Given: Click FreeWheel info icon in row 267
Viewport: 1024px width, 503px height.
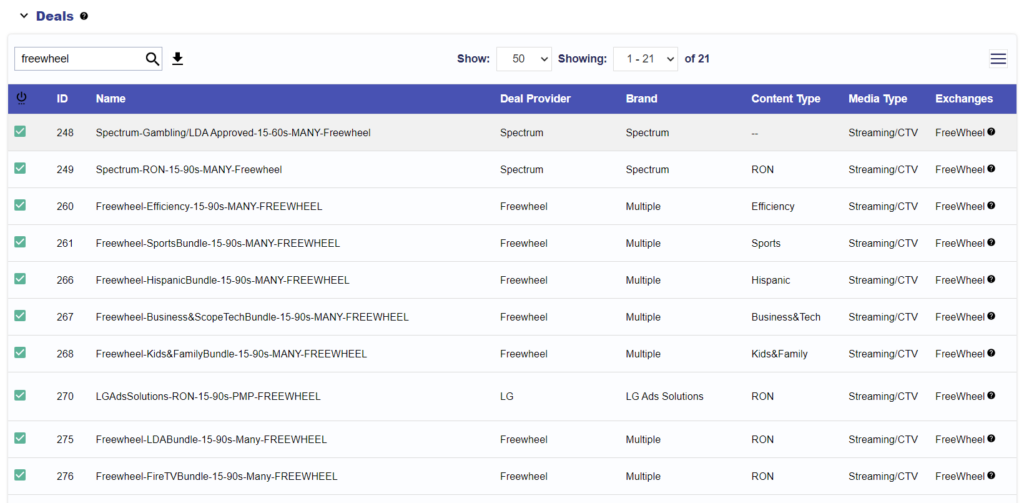Looking at the screenshot, I should [x=991, y=316].
